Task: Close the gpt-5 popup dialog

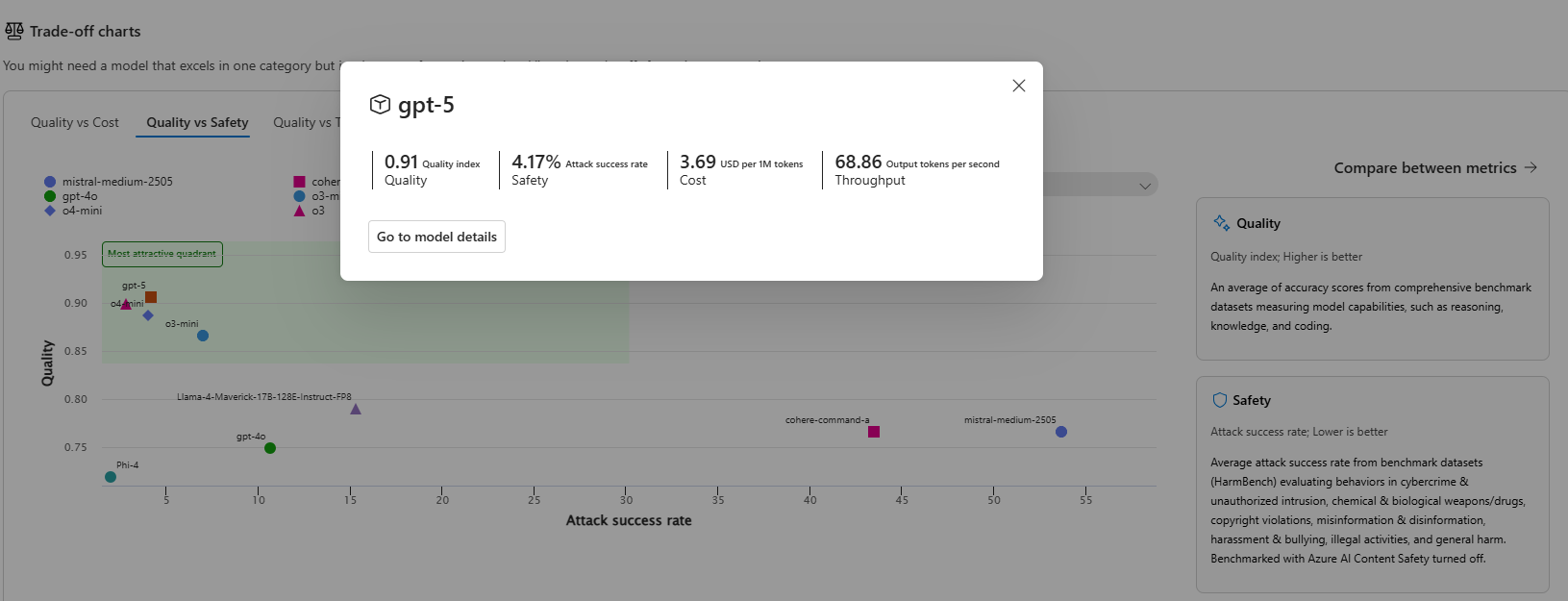Action: (1019, 86)
